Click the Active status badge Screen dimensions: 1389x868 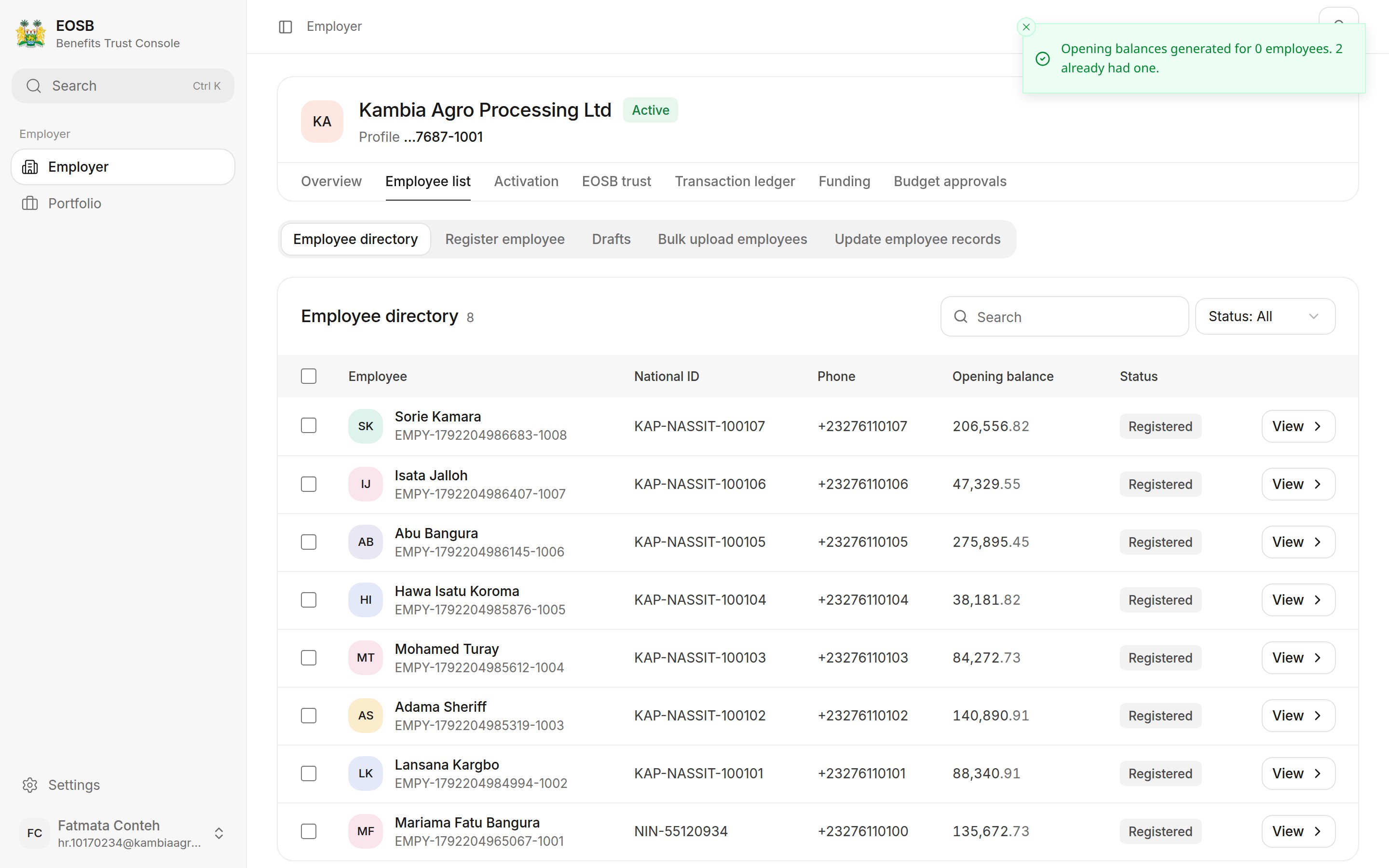coord(650,110)
